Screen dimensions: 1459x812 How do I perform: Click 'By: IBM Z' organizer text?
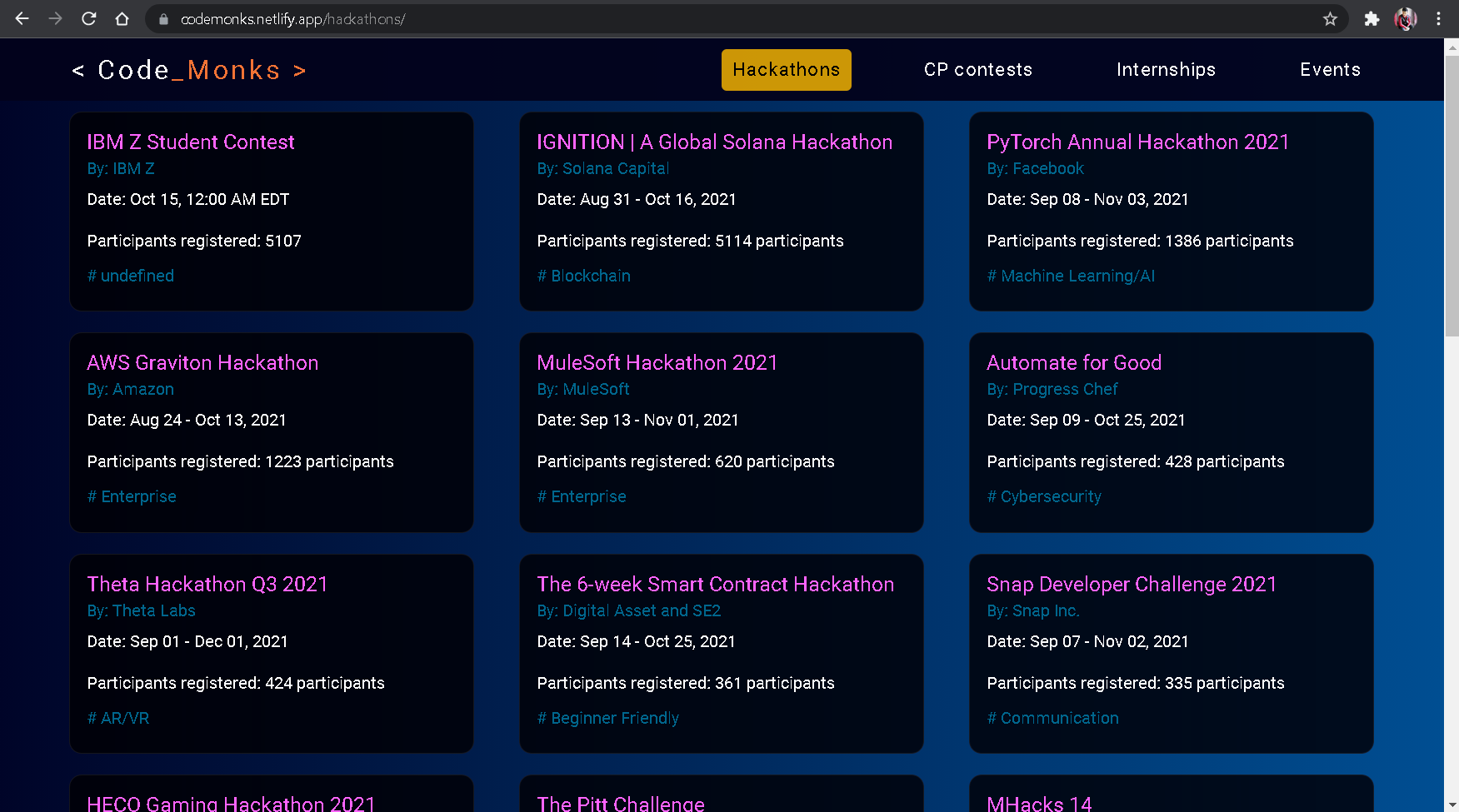[x=121, y=169]
